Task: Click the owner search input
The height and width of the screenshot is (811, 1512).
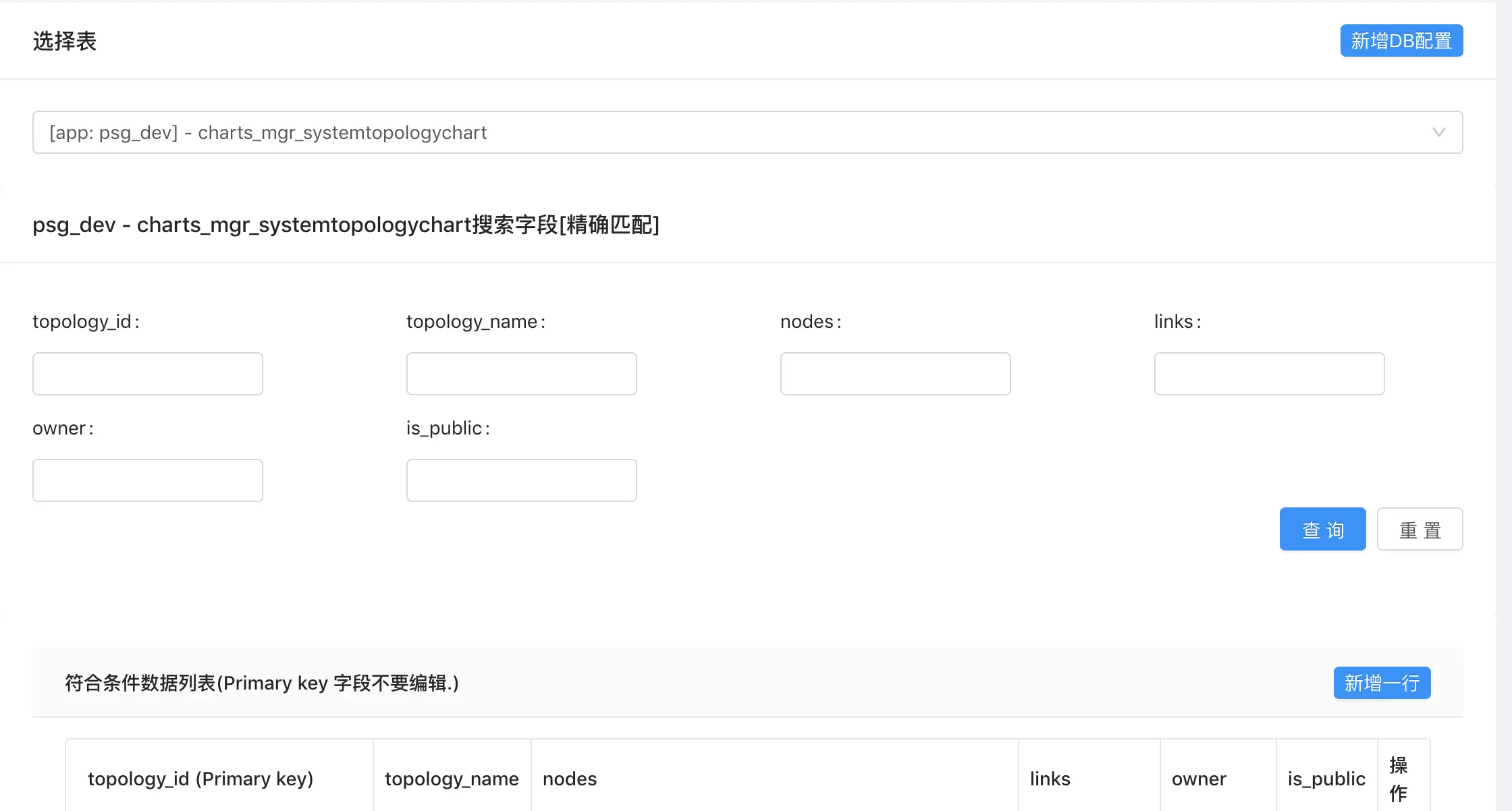Action: [x=148, y=480]
